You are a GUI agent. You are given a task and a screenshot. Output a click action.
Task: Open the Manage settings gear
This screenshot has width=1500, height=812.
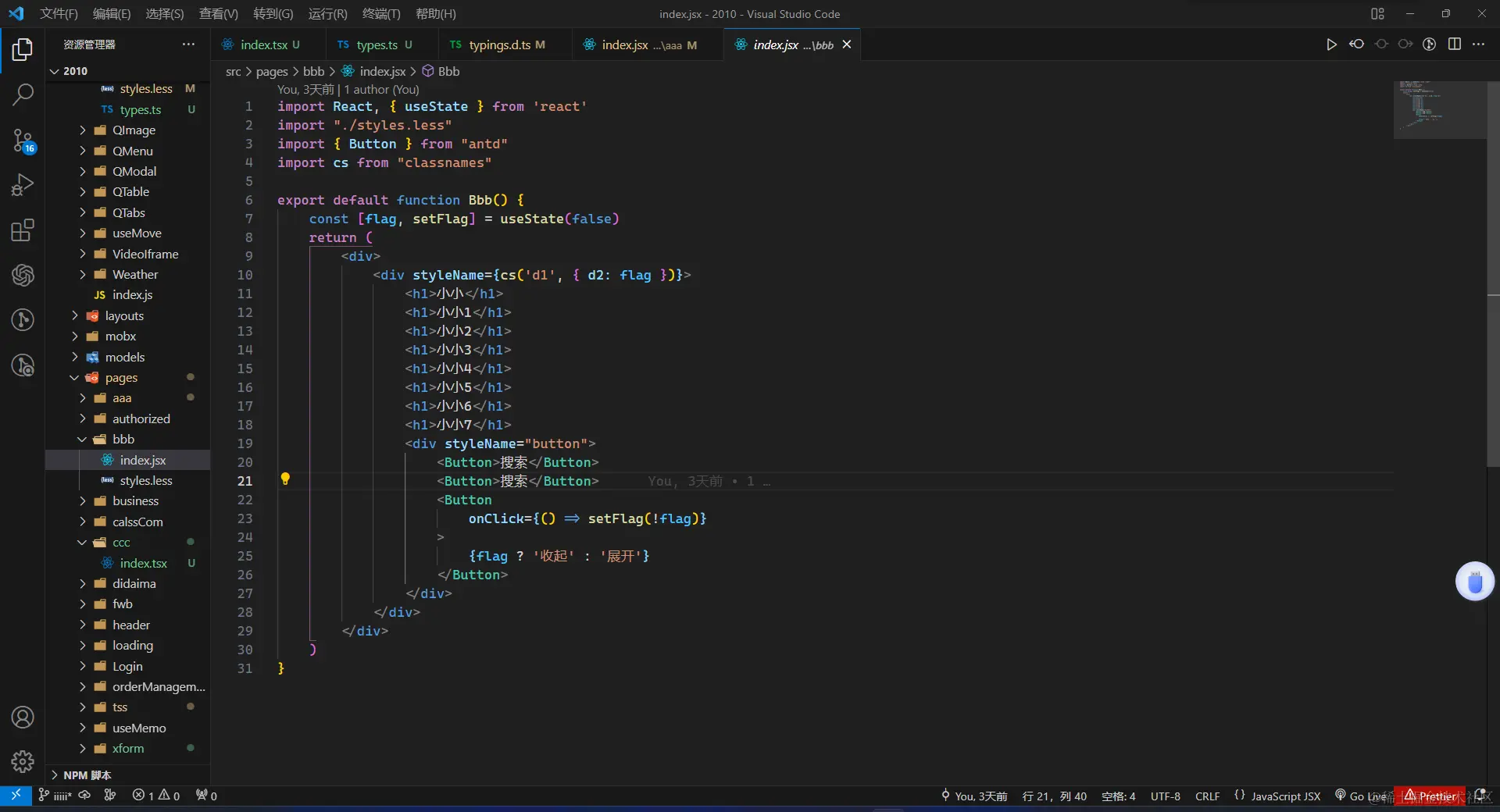[x=23, y=761]
